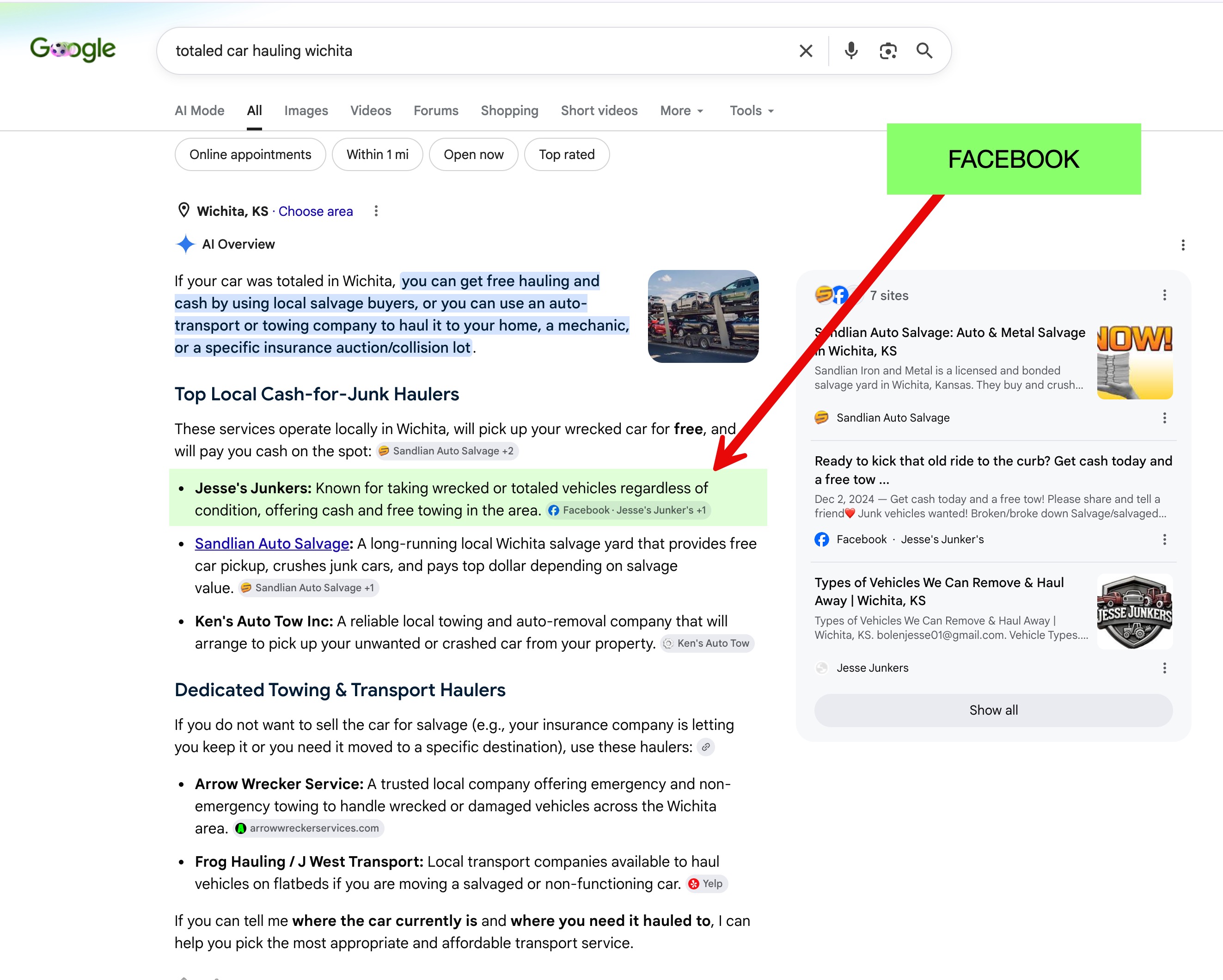Select the All results tab
This screenshot has height=980, width=1223.
pos(254,110)
